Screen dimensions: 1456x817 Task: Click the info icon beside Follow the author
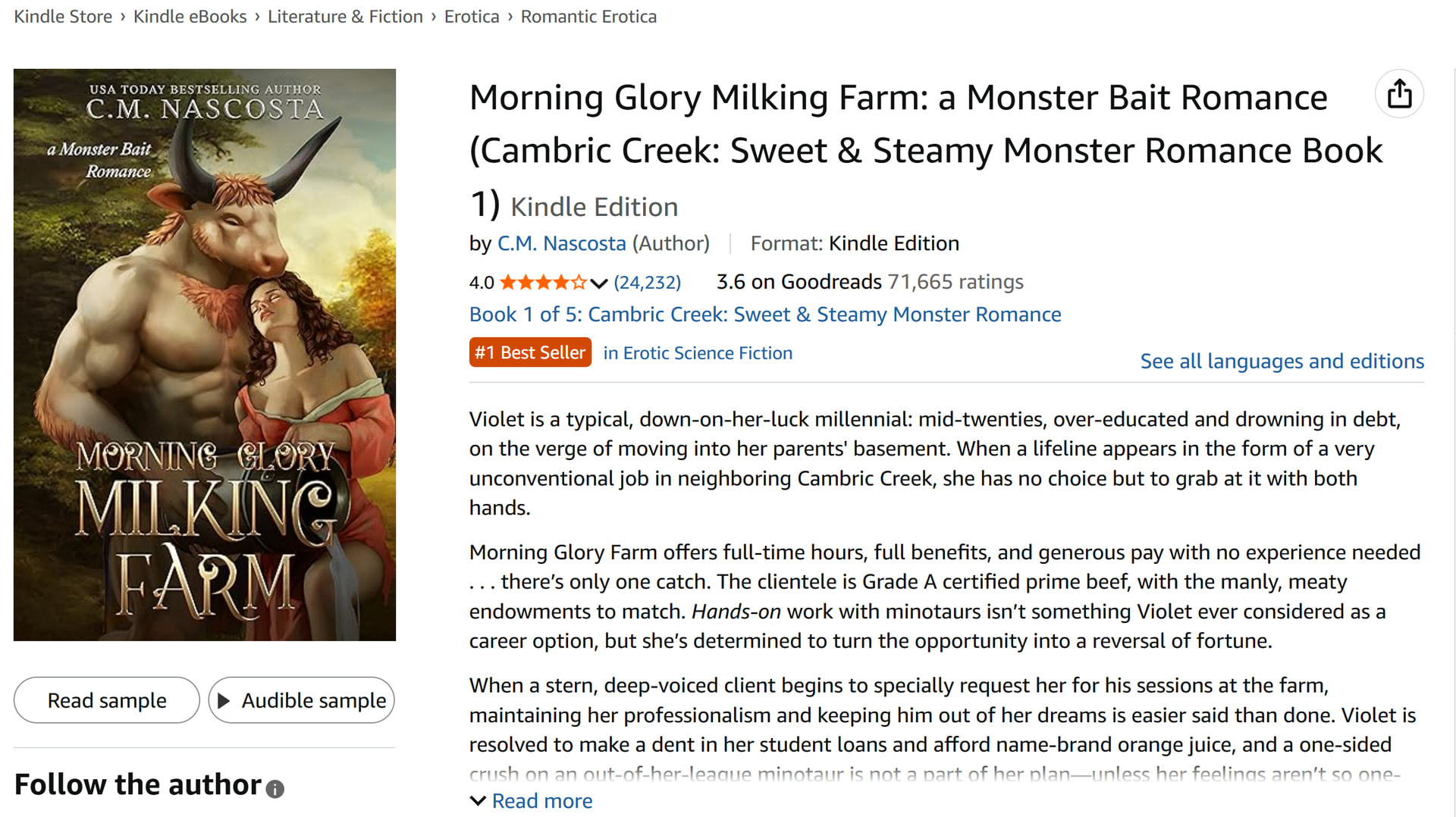pos(275,789)
